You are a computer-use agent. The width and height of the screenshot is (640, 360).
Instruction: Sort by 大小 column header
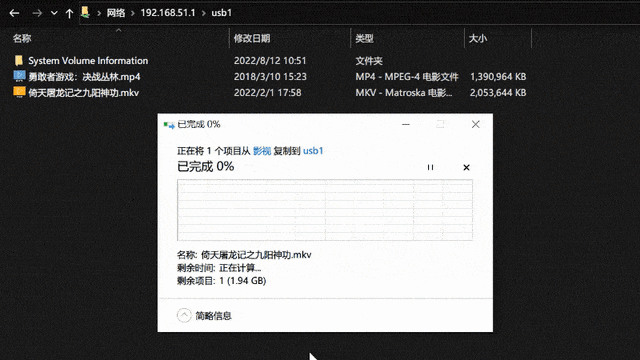click(x=478, y=38)
